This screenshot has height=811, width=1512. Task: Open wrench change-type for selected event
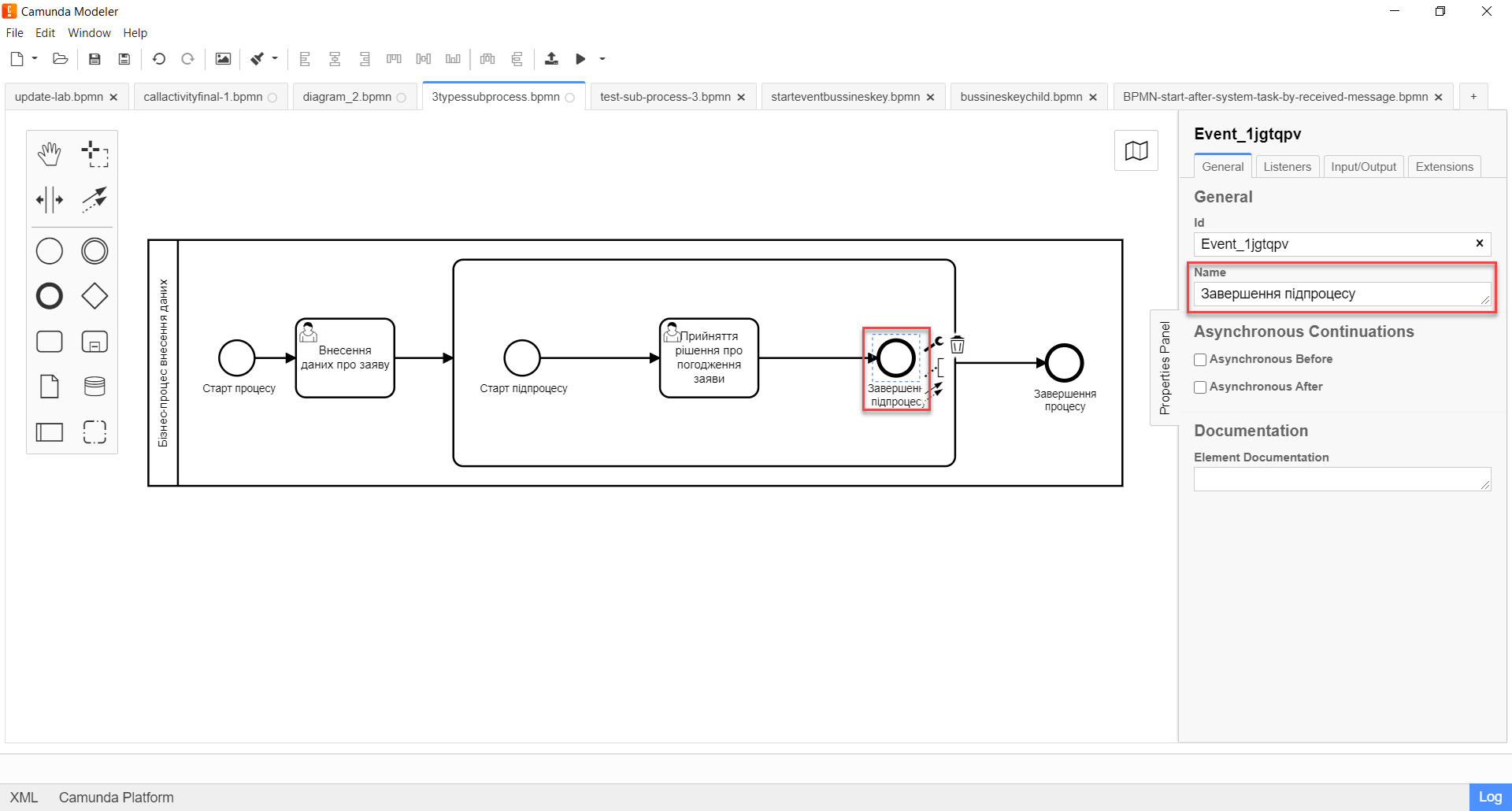(935, 343)
